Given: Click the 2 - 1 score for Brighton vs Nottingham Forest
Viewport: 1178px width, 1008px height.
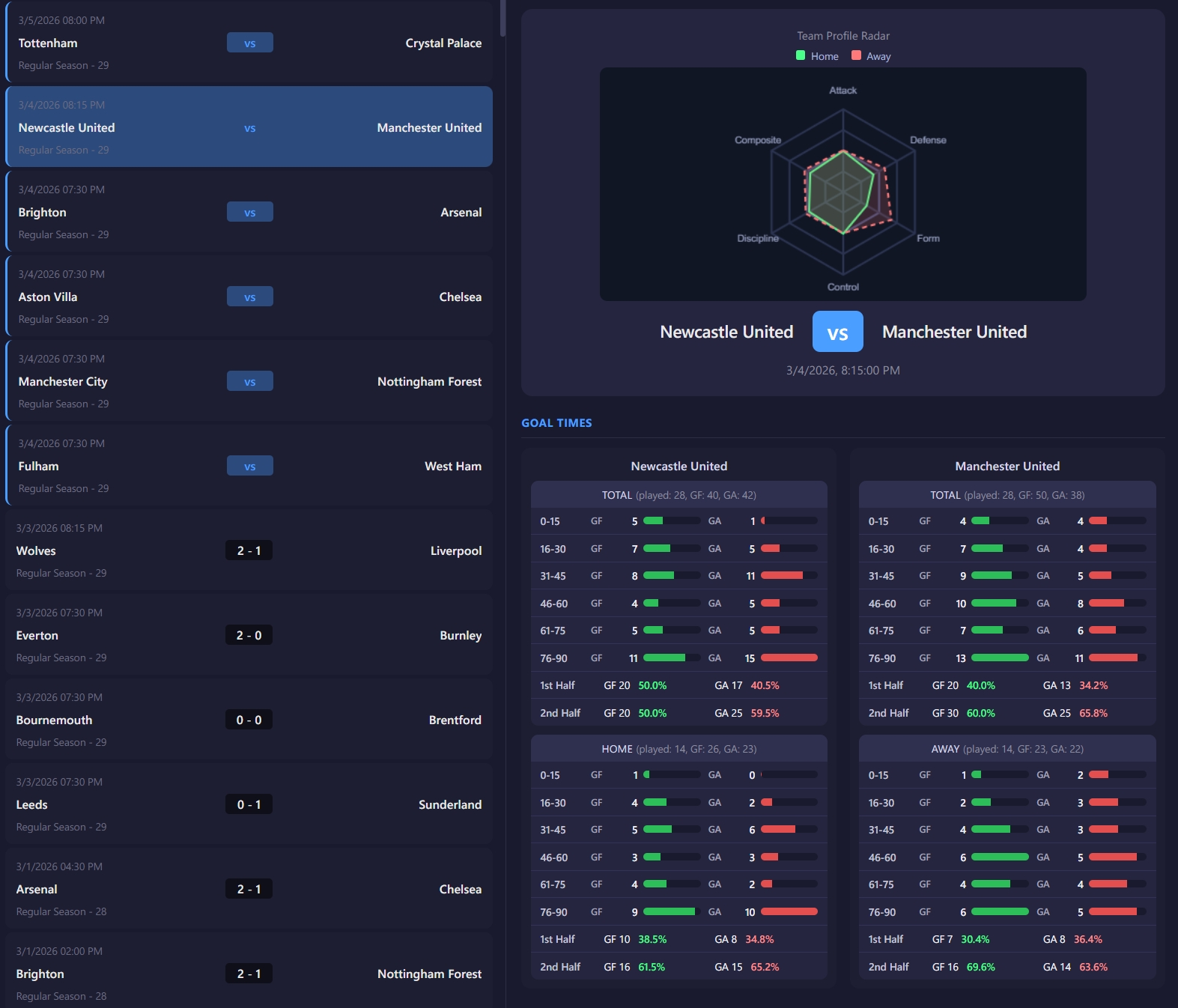Looking at the screenshot, I should 249,974.
